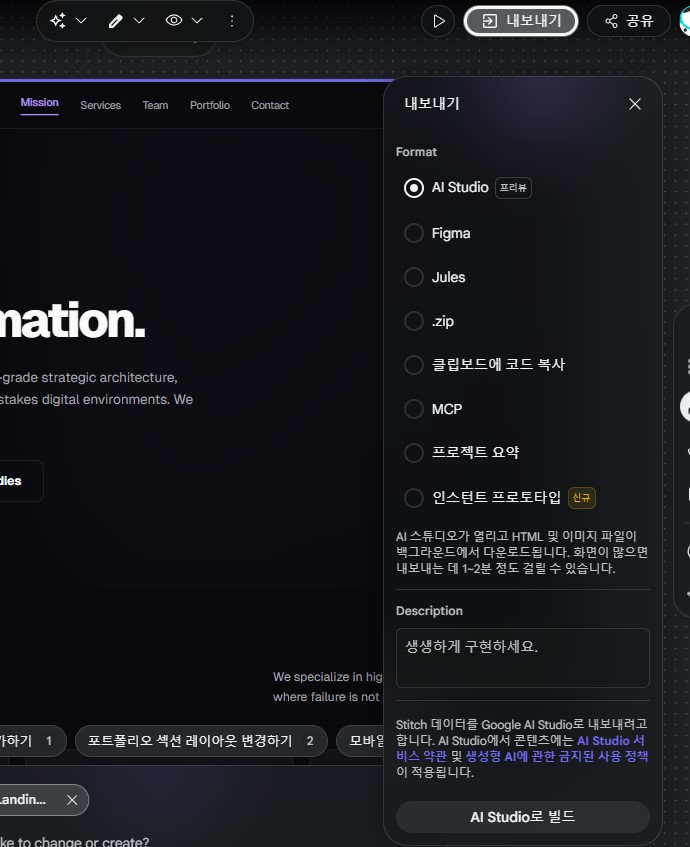Open the three-dot more options menu
690x847 pixels.
(x=232, y=21)
